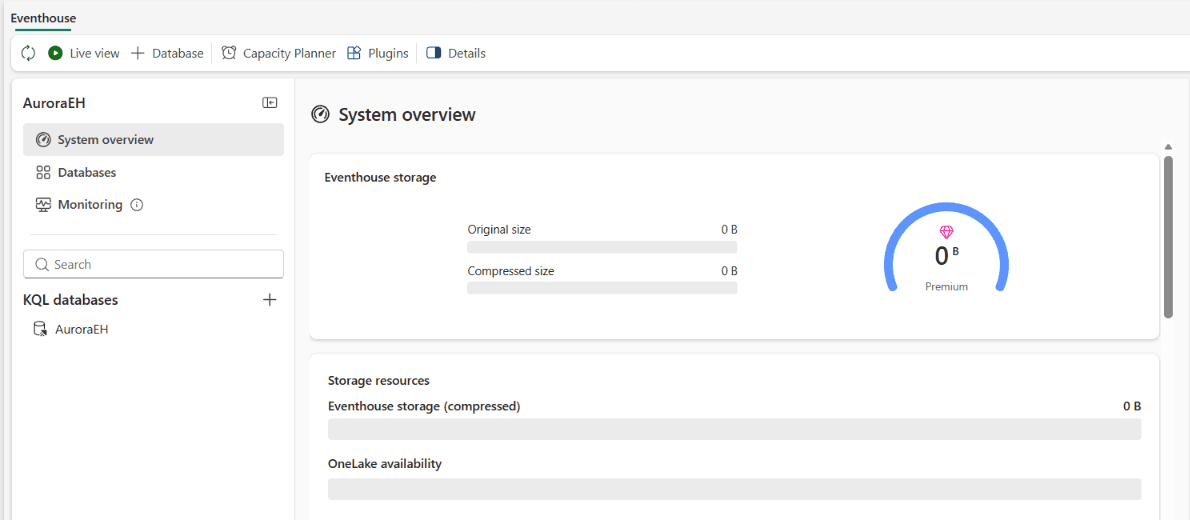Screen dimensions: 1190x520
Task: Click into the Search field
Action: click(x=153, y=264)
